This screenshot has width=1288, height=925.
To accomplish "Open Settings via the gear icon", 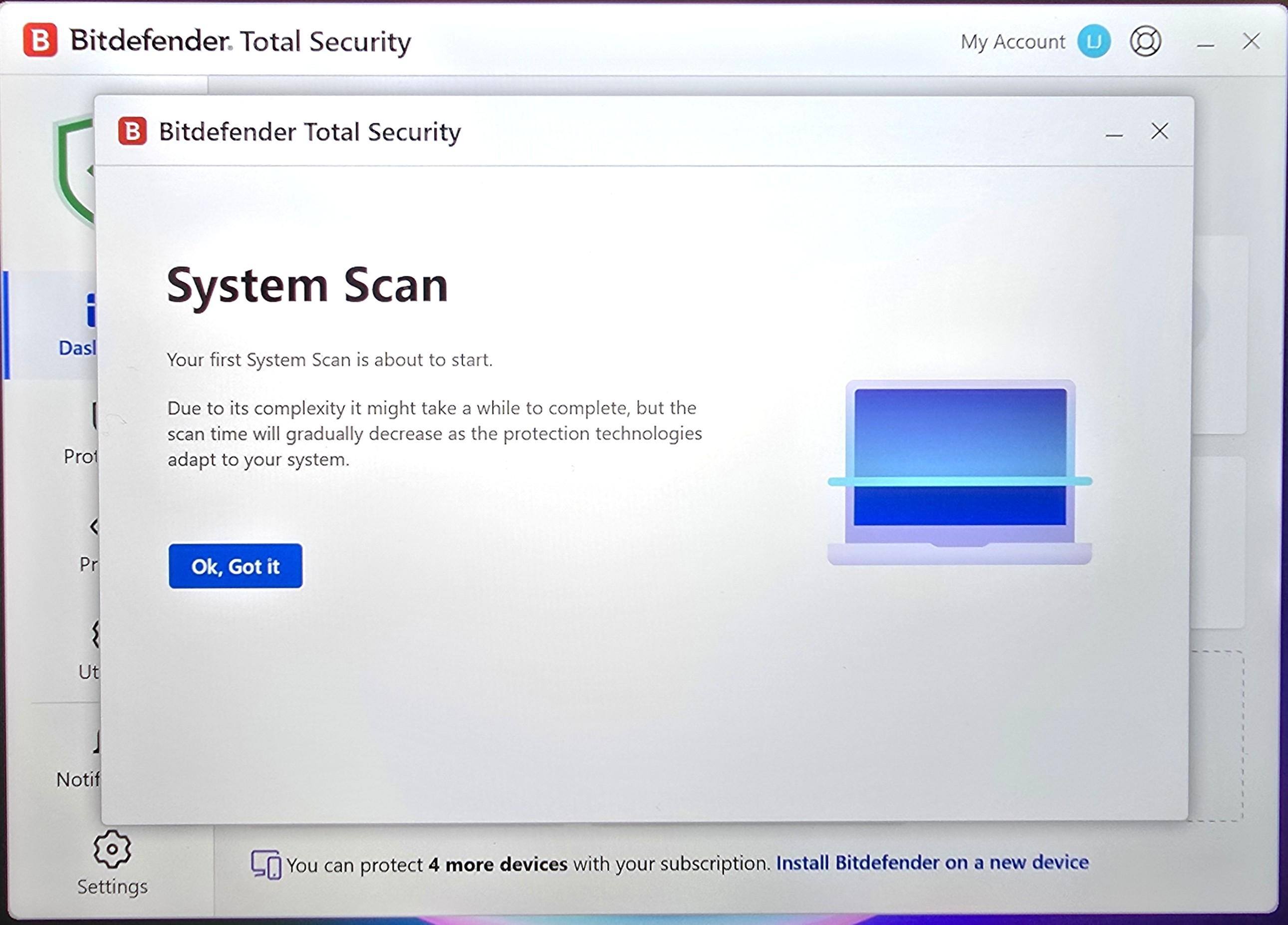I will (111, 848).
